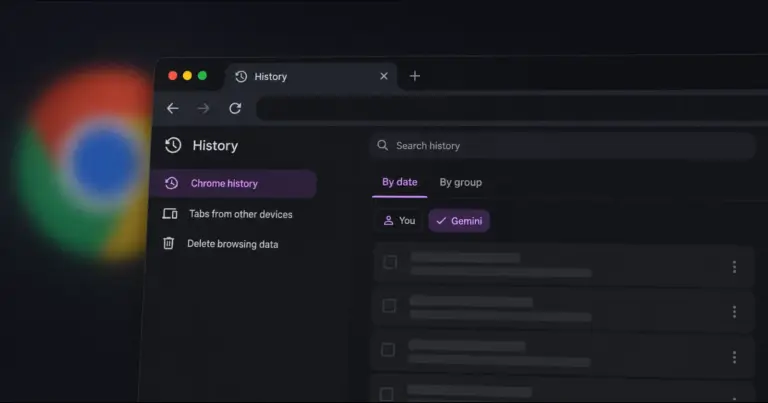
Task: Click the Search history field
Action: pos(563,146)
